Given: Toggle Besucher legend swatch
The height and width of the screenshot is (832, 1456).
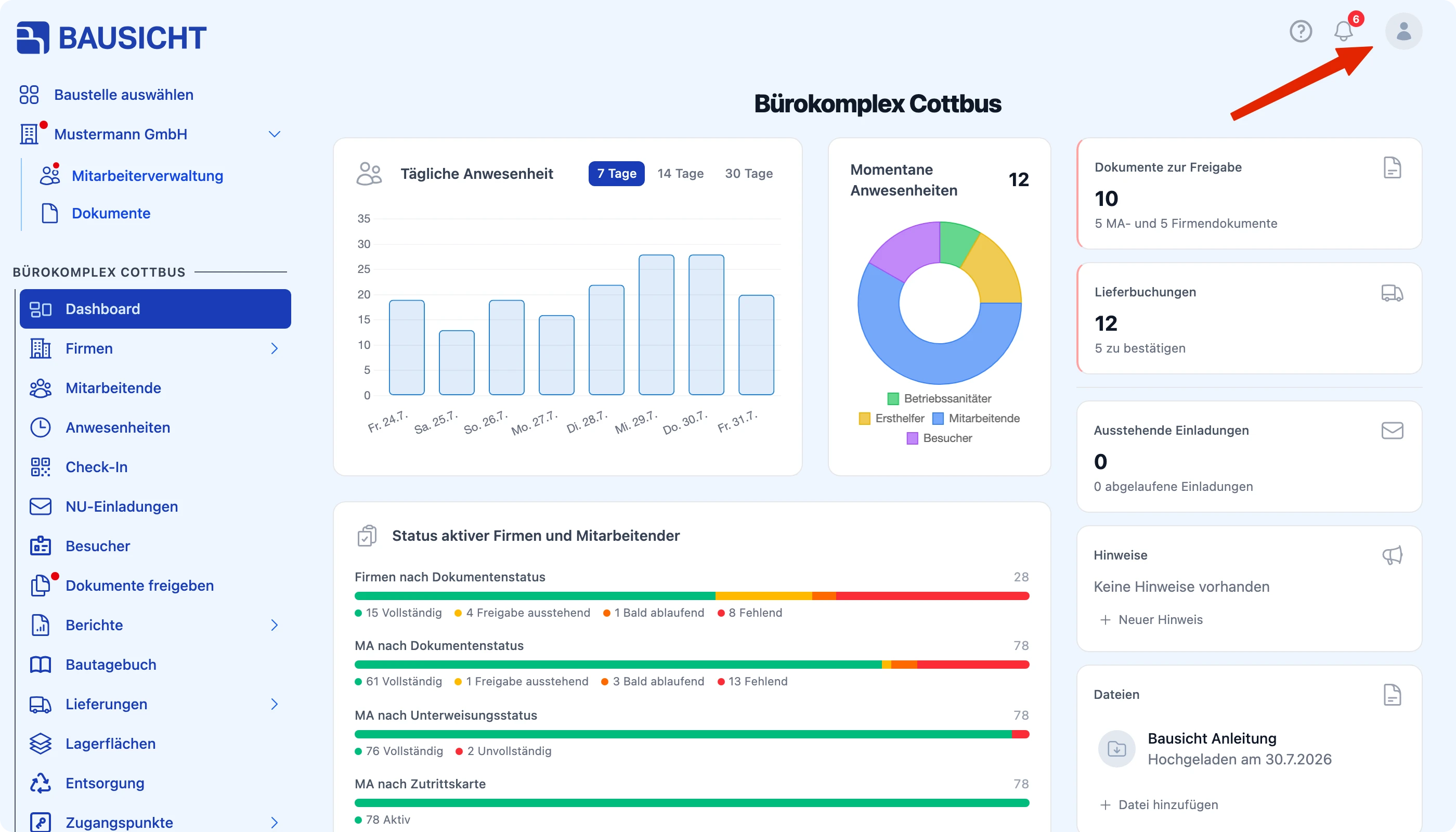Looking at the screenshot, I should (912, 438).
